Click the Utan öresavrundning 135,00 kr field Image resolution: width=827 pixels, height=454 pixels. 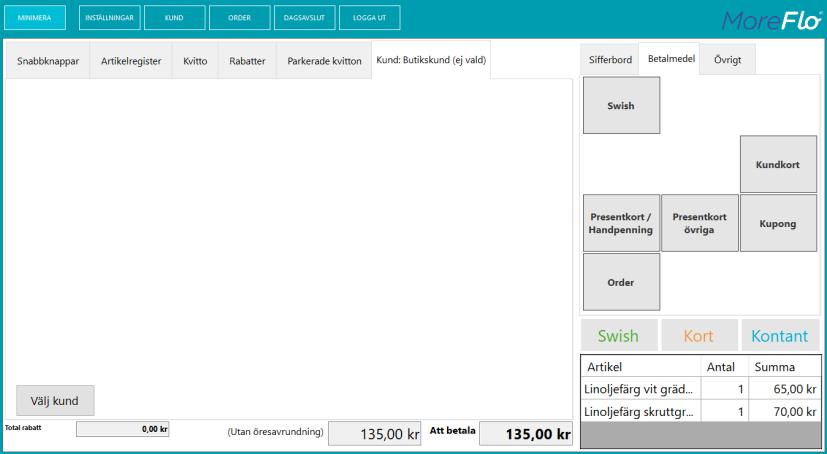374,434
